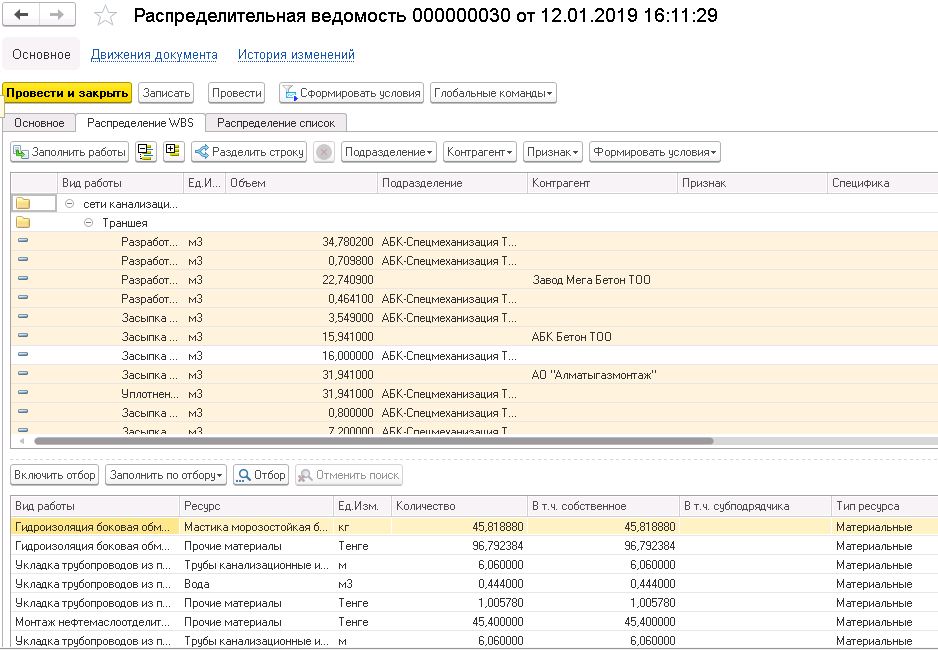Open the Основное tab below the toolbar
The width and height of the screenshot is (938, 650).
point(39,122)
